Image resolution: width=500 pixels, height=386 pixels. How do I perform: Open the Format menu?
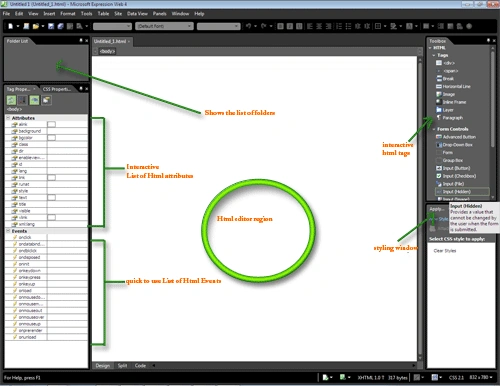click(x=68, y=14)
